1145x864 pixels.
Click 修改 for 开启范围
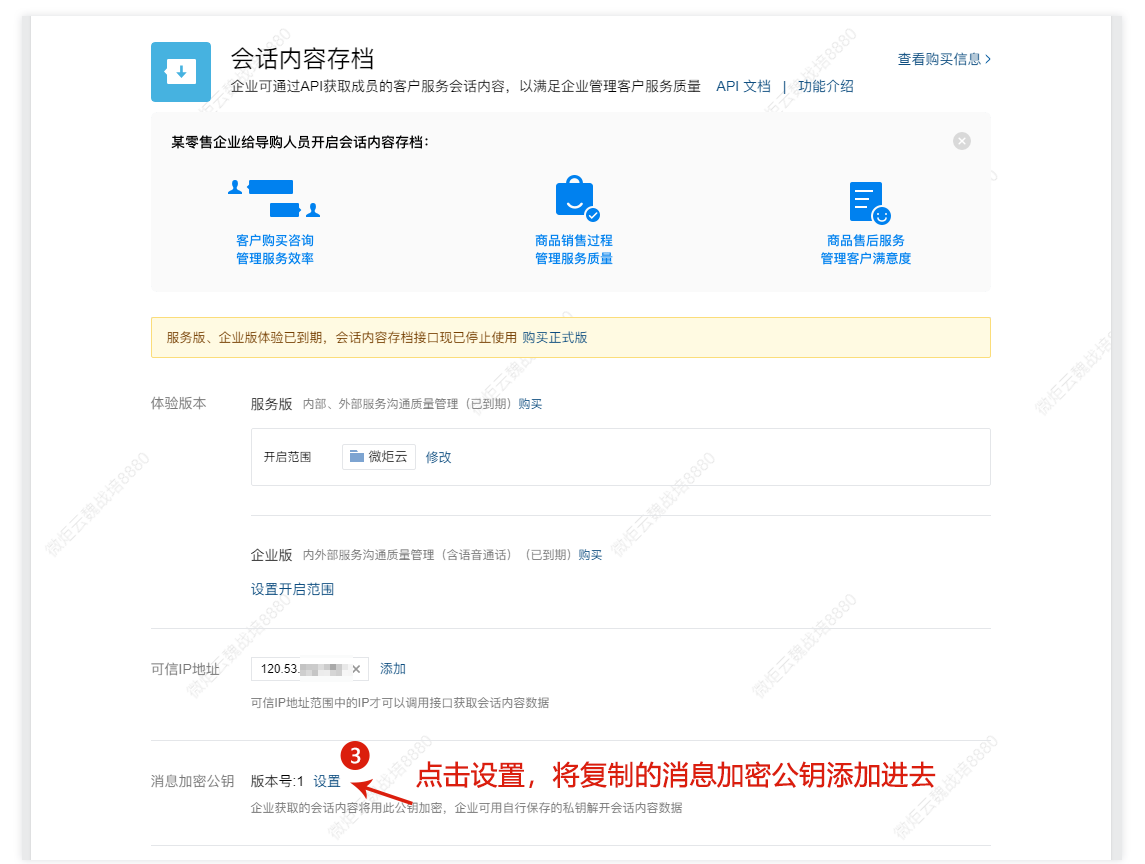[x=439, y=457]
